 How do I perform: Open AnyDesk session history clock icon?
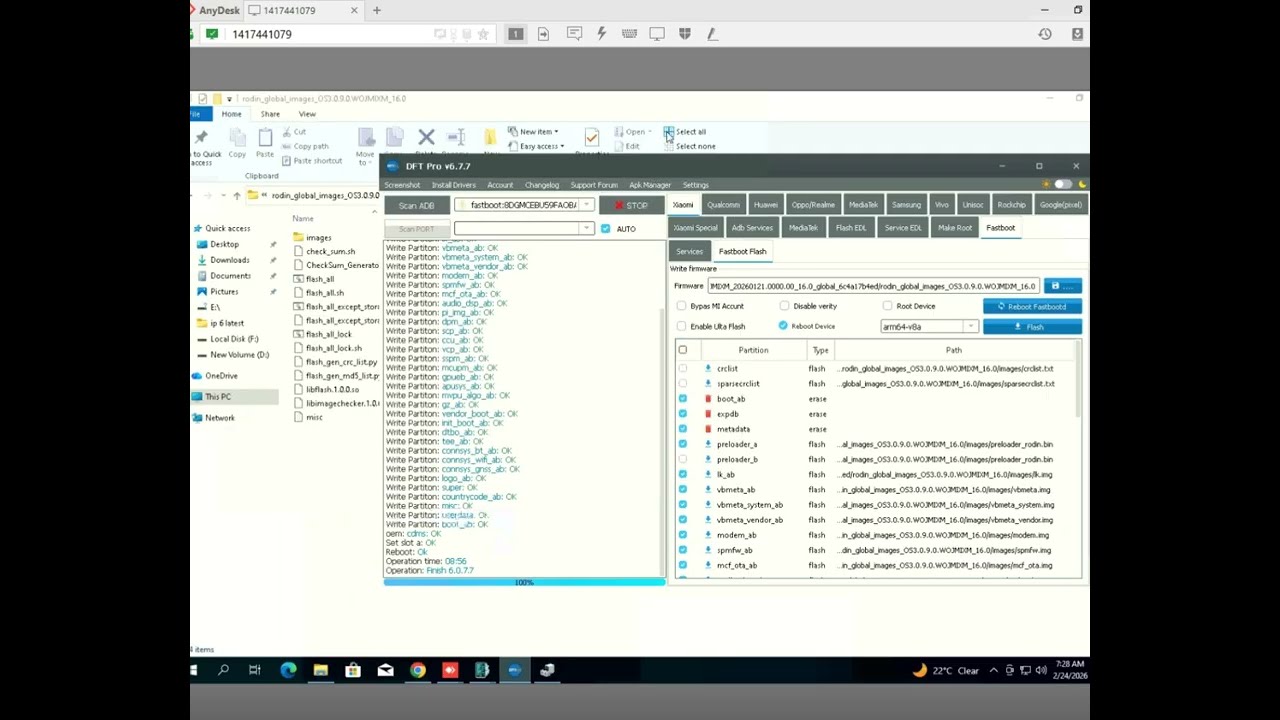(1045, 34)
